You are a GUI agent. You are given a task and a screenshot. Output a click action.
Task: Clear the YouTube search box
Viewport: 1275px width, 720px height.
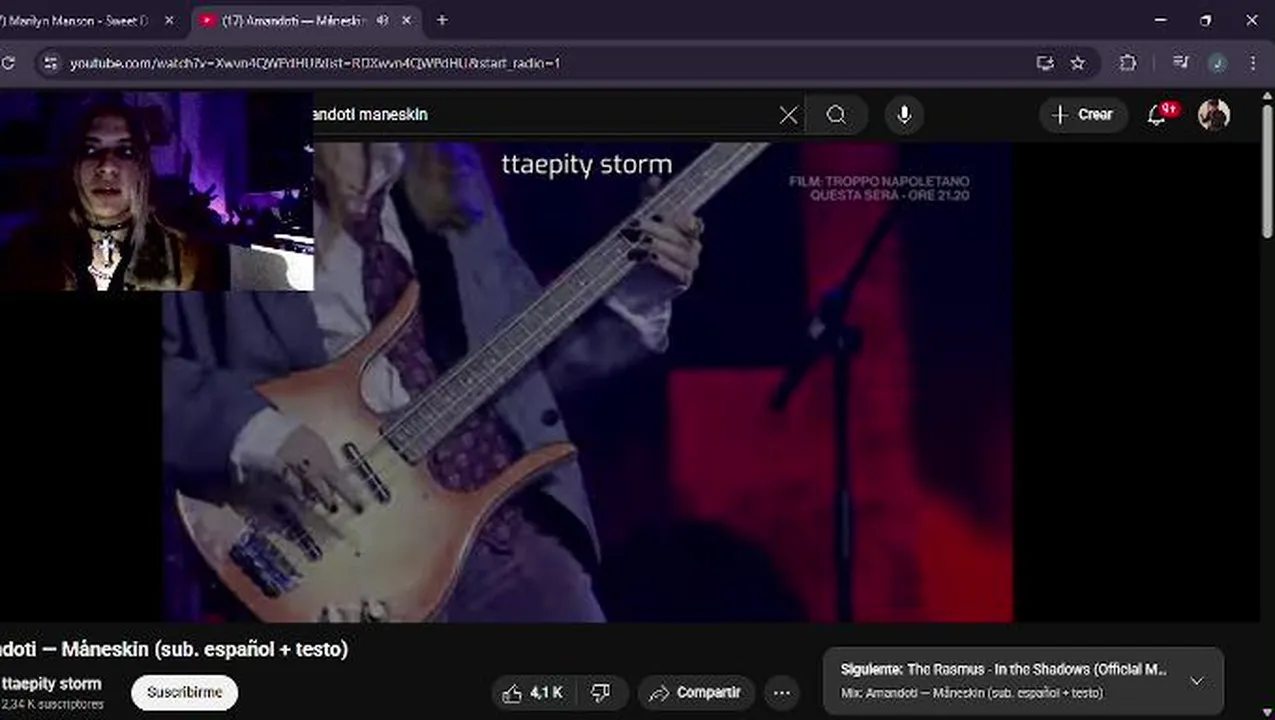788,115
